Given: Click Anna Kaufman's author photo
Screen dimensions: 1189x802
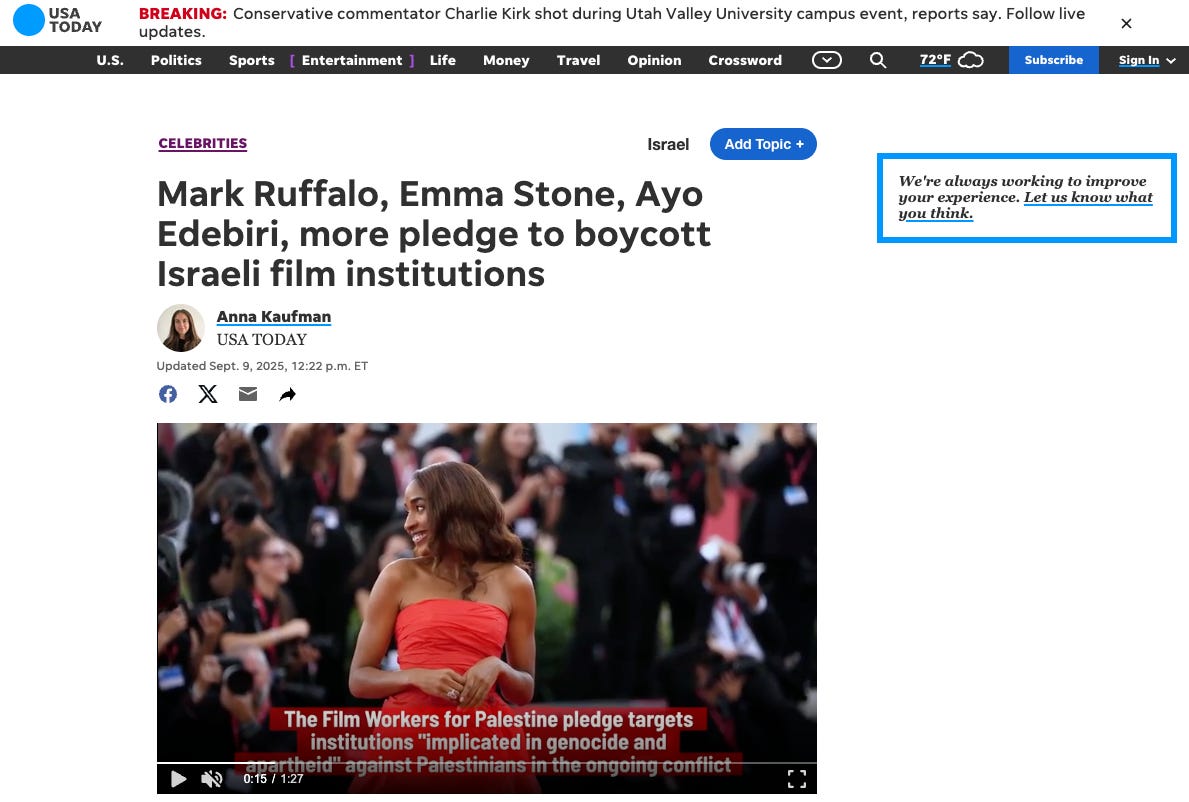Looking at the screenshot, I should [180, 328].
